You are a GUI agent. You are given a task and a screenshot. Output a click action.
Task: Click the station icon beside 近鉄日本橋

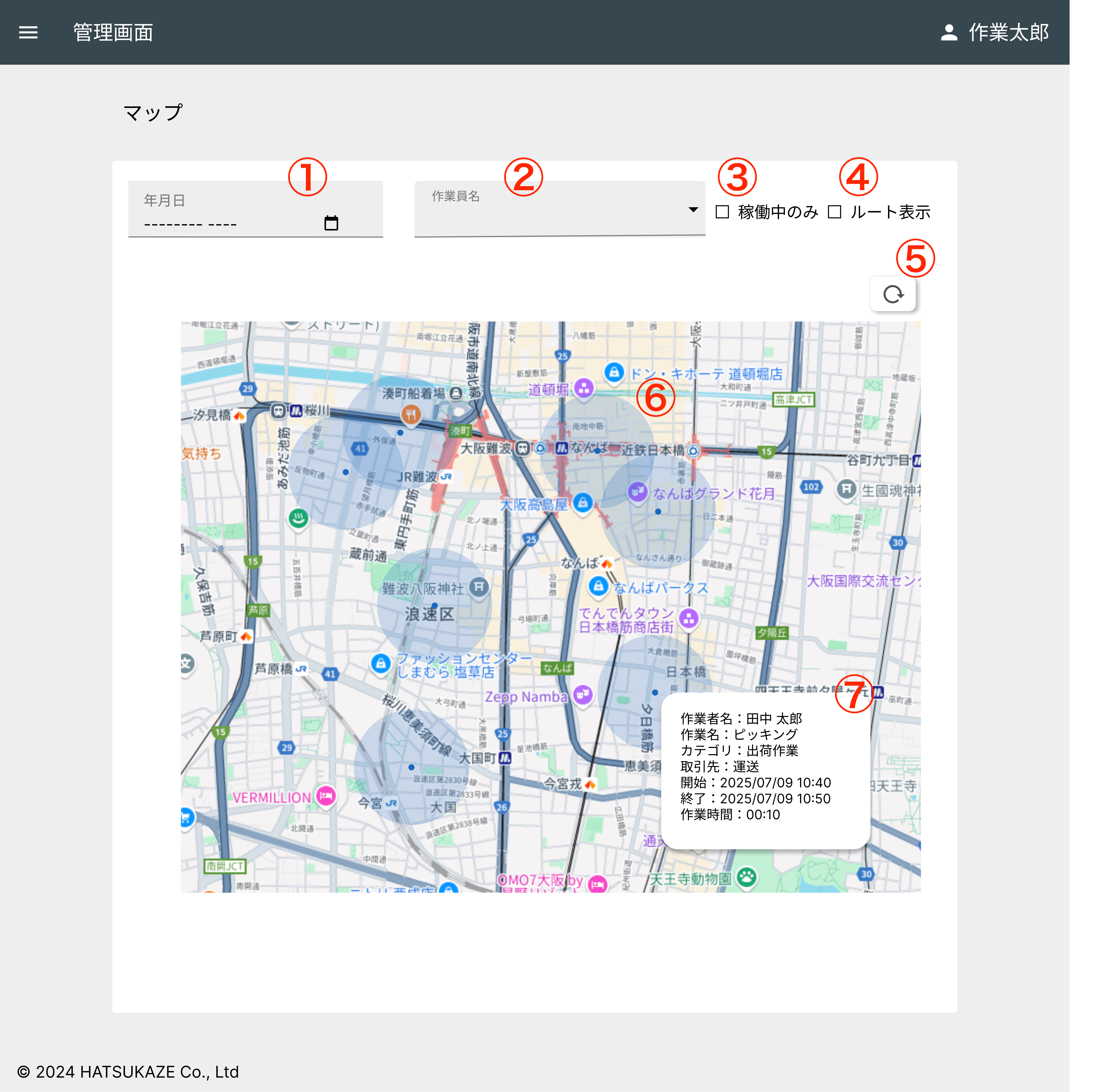tap(693, 451)
